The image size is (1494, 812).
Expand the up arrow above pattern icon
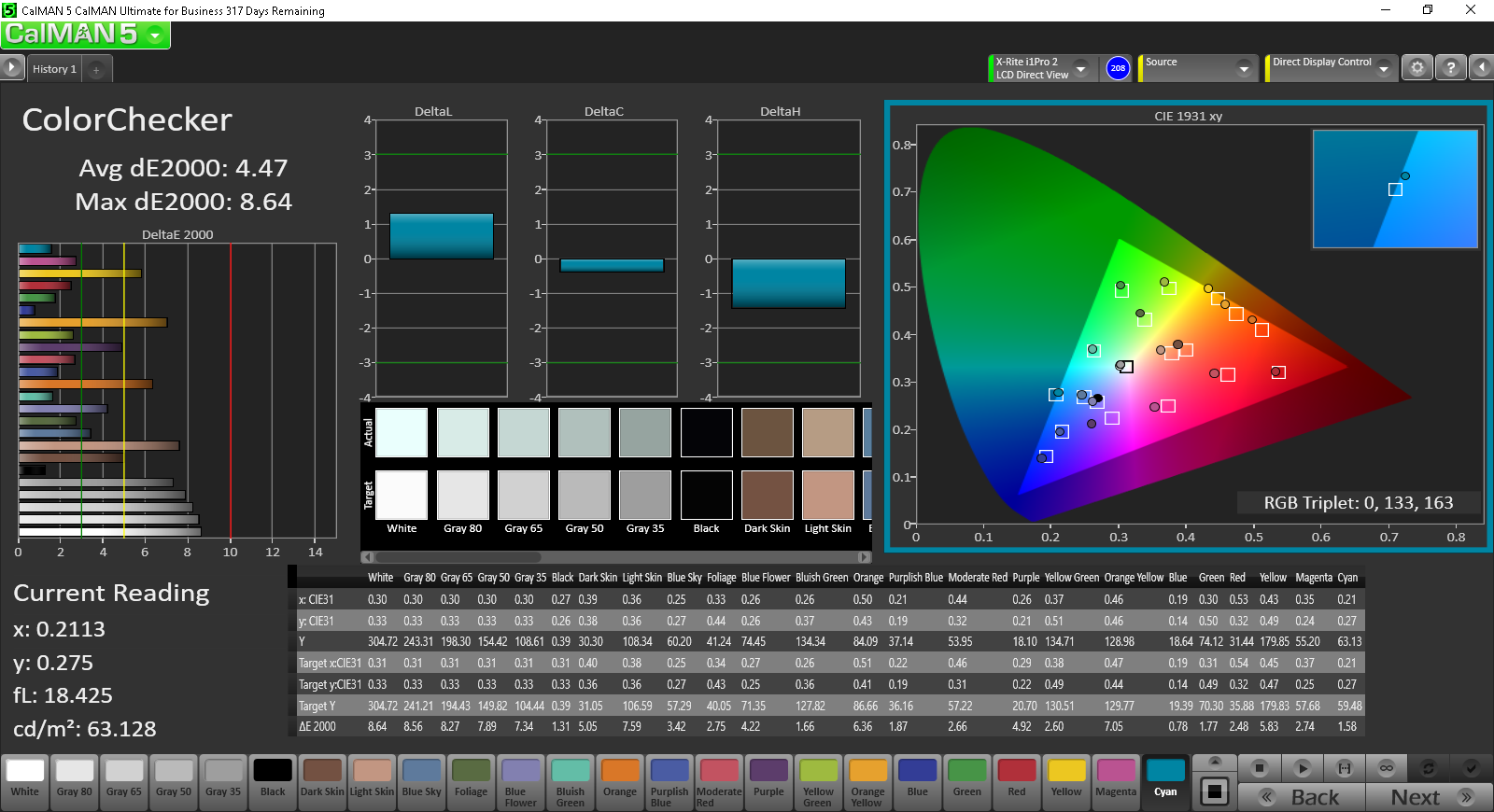pyautogui.click(x=1214, y=763)
